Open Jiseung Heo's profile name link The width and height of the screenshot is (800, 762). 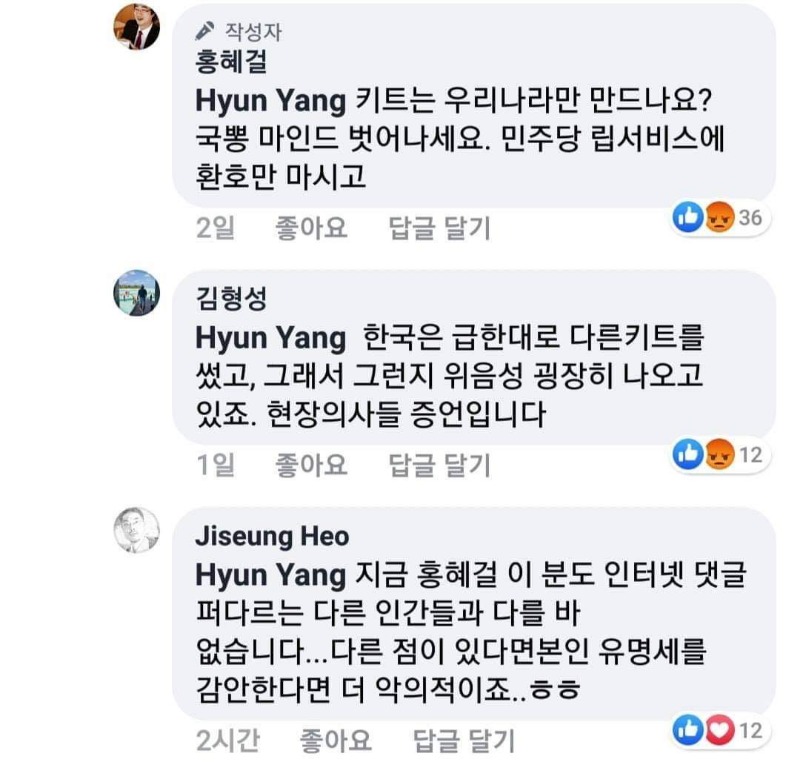tap(272, 537)
